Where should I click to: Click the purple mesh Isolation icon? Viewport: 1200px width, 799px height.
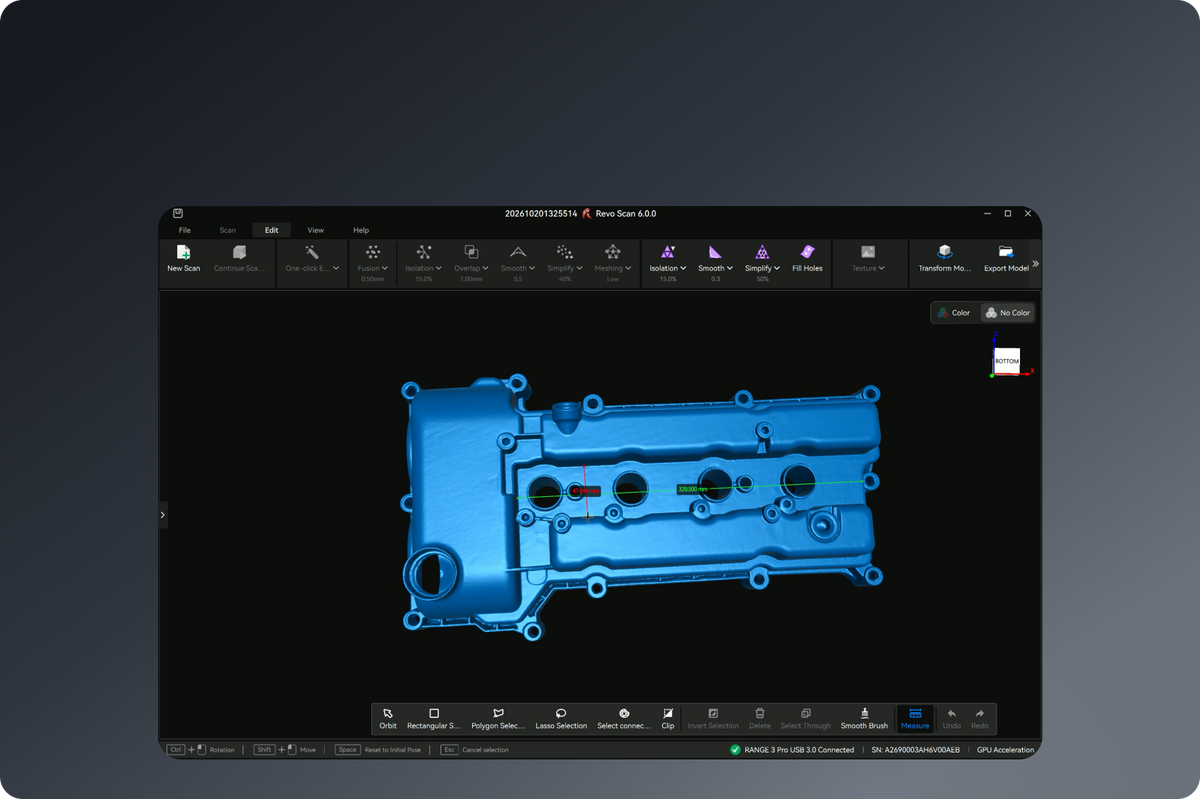click(x=668, y=252)
